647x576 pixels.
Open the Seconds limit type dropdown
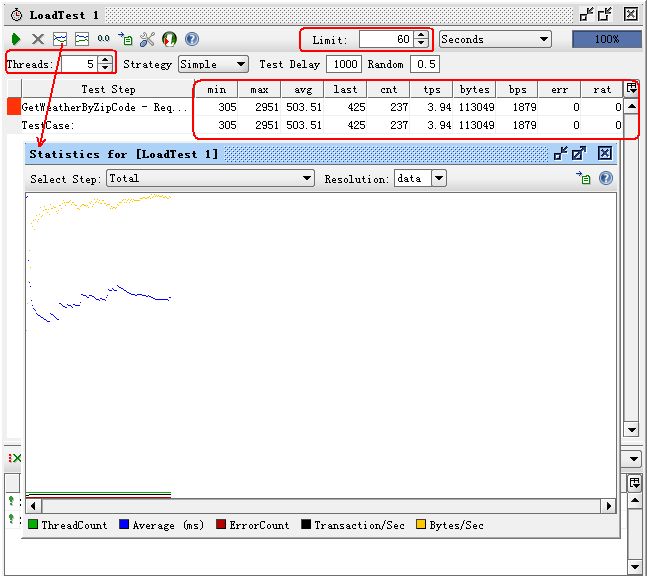click(543, 39)
